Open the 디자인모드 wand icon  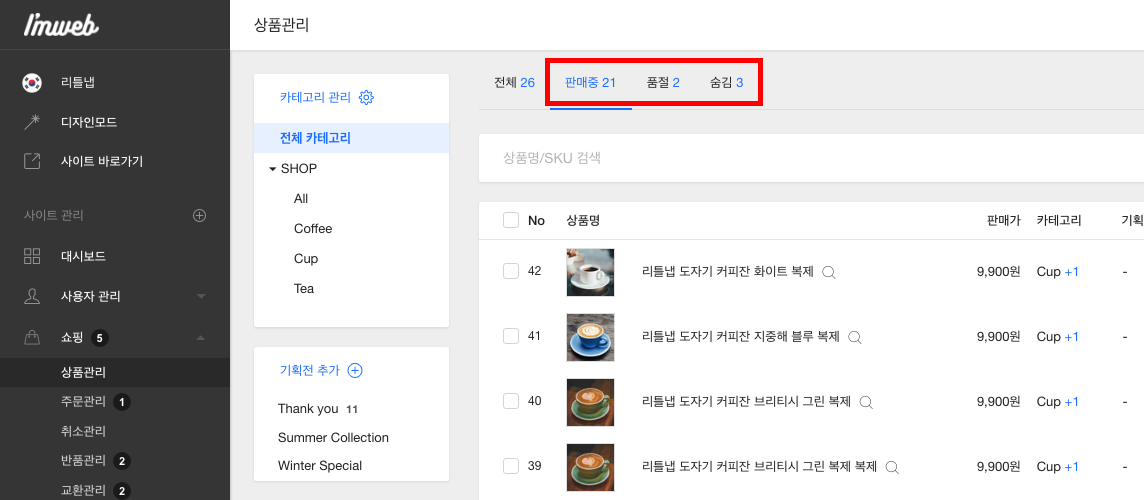pyautogui.click(x=31, y=122)
